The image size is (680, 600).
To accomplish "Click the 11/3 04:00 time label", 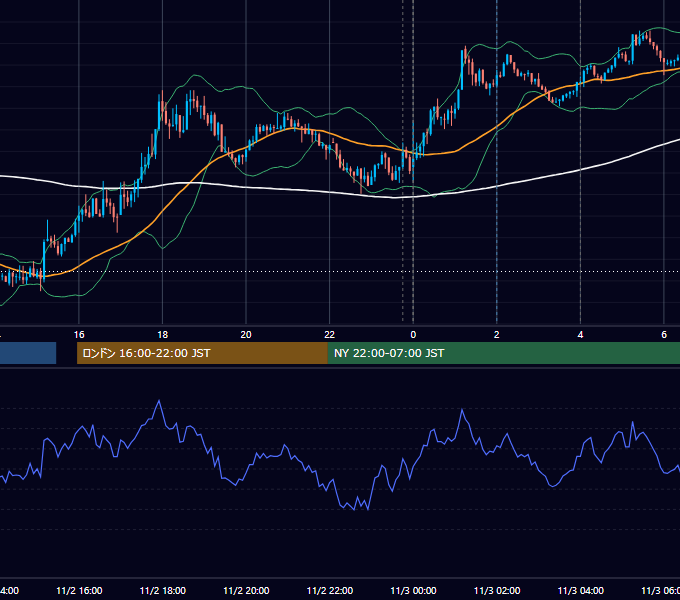I will (x=581, y=590).
